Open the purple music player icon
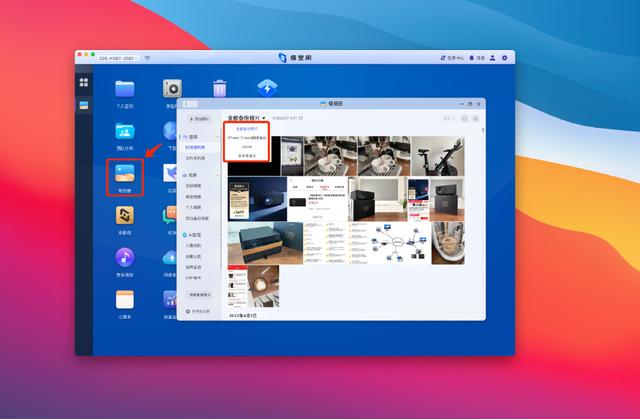Image resolution: width=640 pixels, height=419 pixels. click(124, 257)
